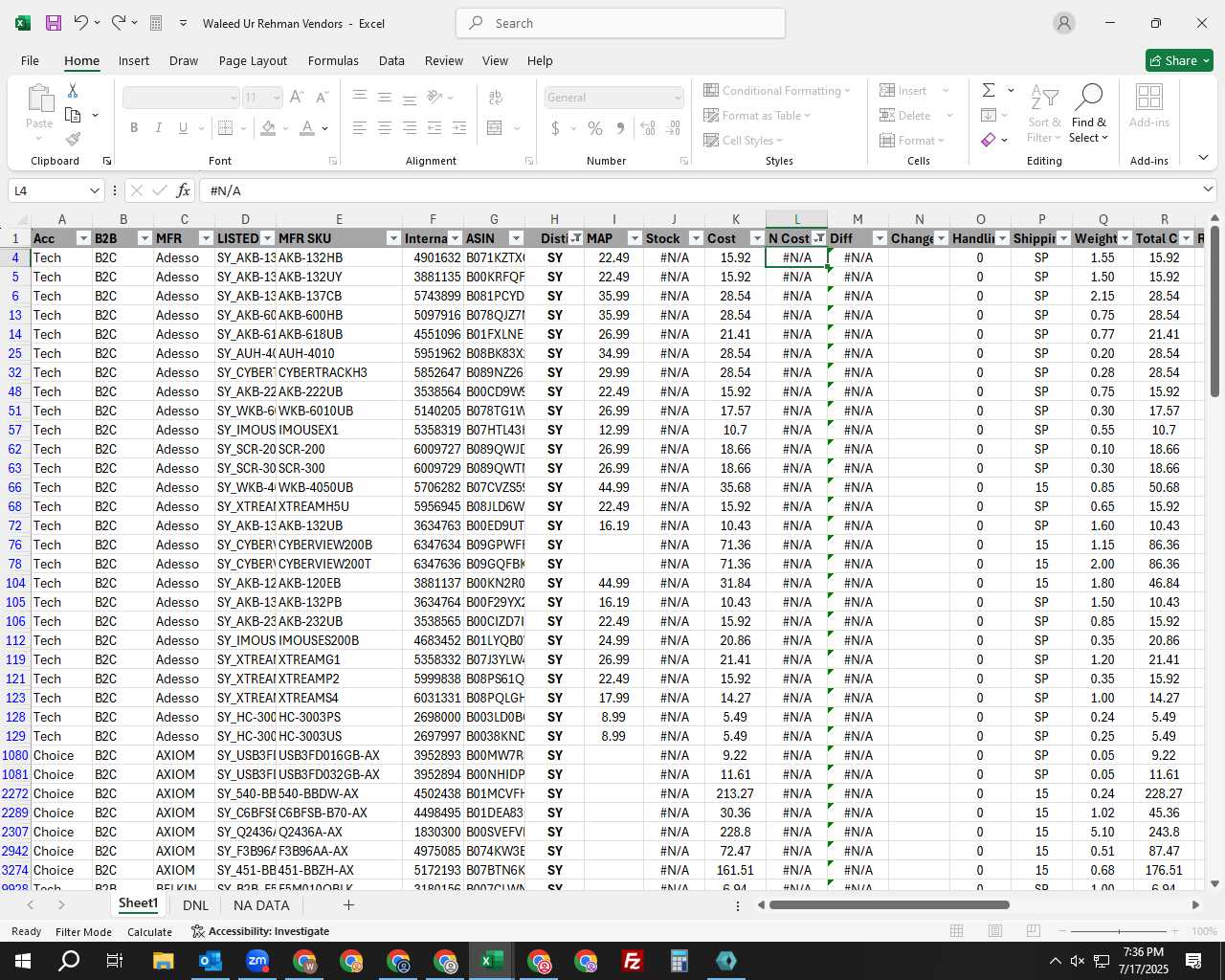This screenshot has width=1225, height=980.
Task: Open Add-ins from the ribbon
Action: tap(1149, 105)
